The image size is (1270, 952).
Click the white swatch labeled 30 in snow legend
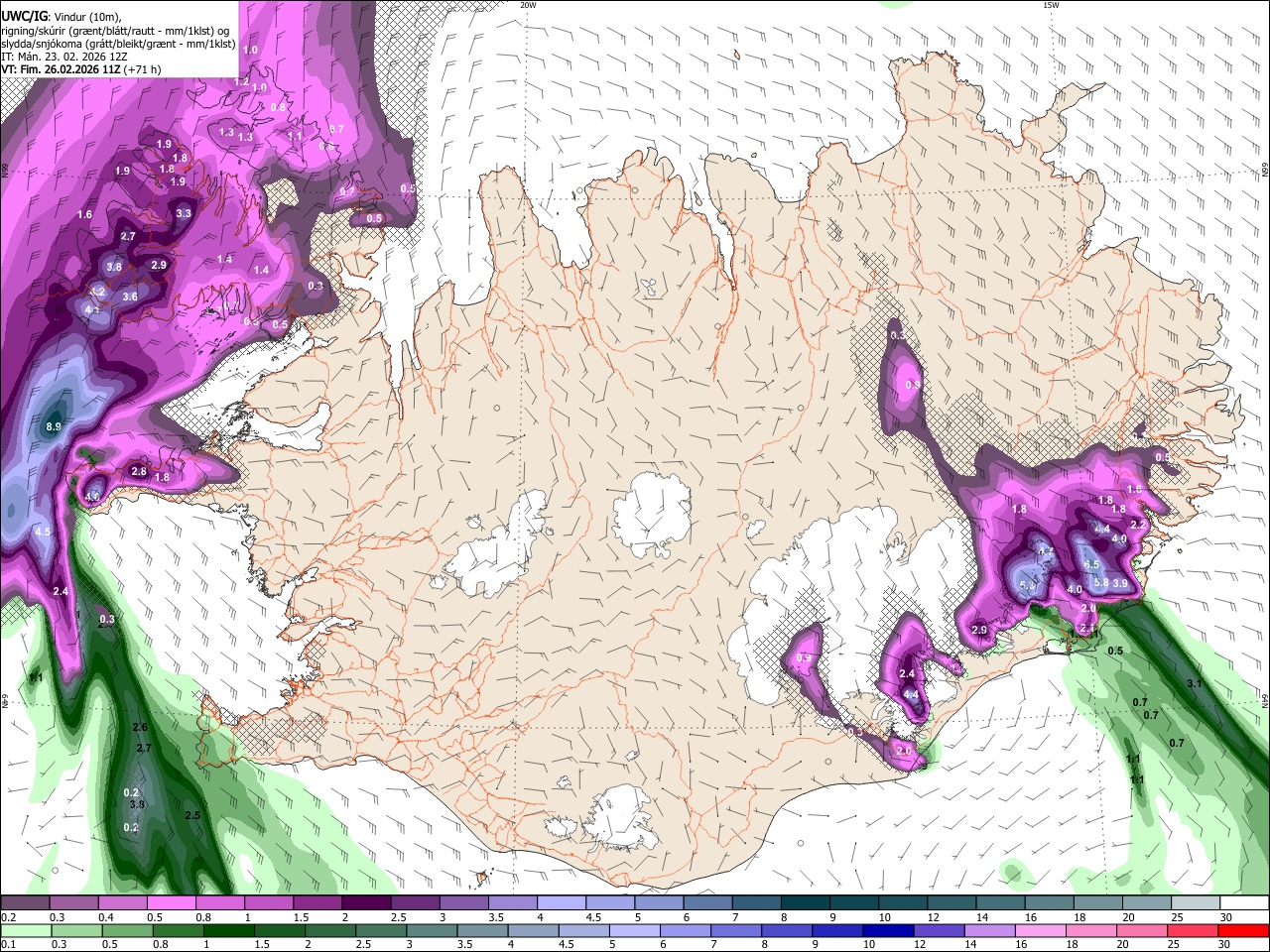pos(1244,902)
